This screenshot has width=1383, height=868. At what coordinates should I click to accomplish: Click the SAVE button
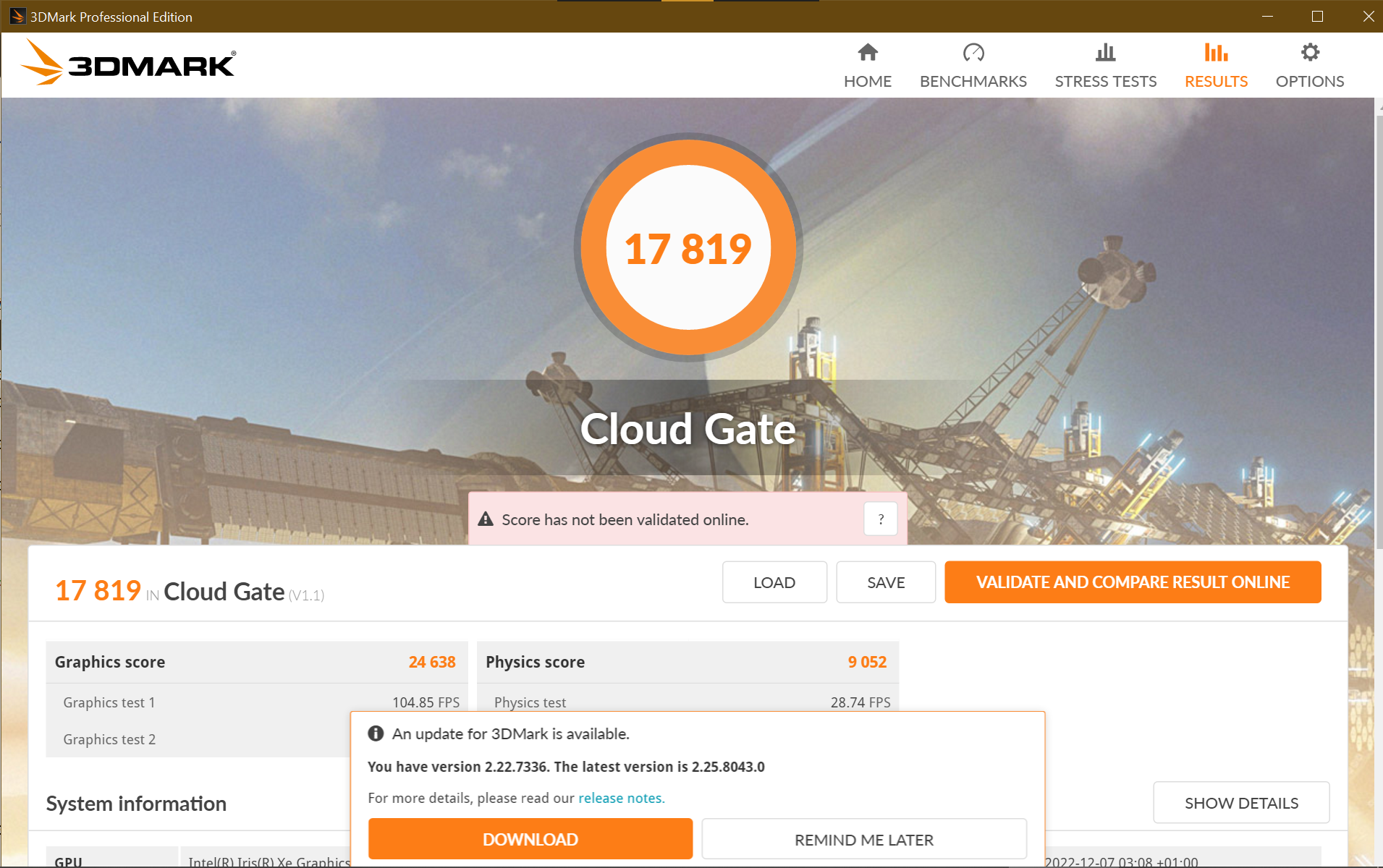tap(886, 582)
